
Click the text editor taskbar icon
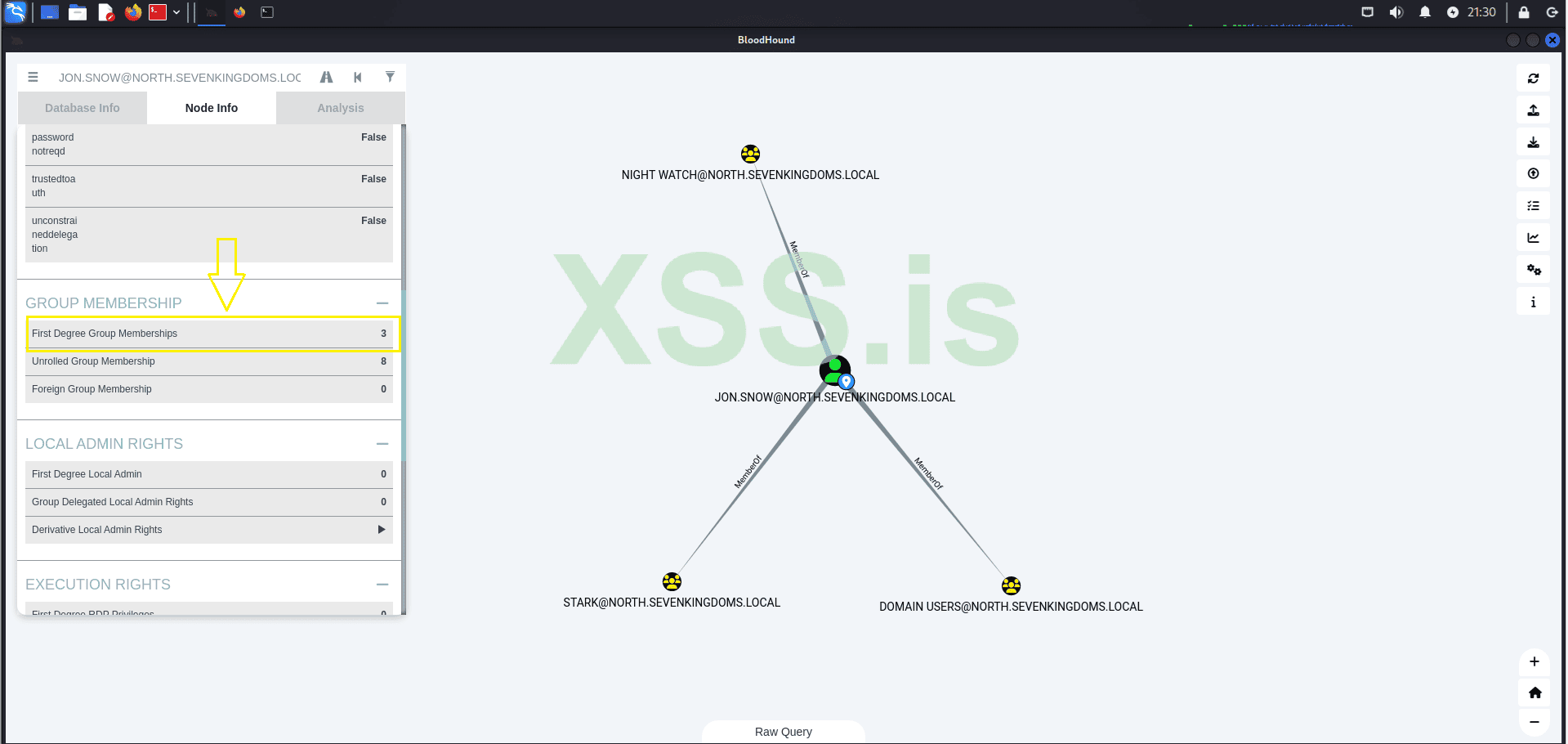coord(105,12)
